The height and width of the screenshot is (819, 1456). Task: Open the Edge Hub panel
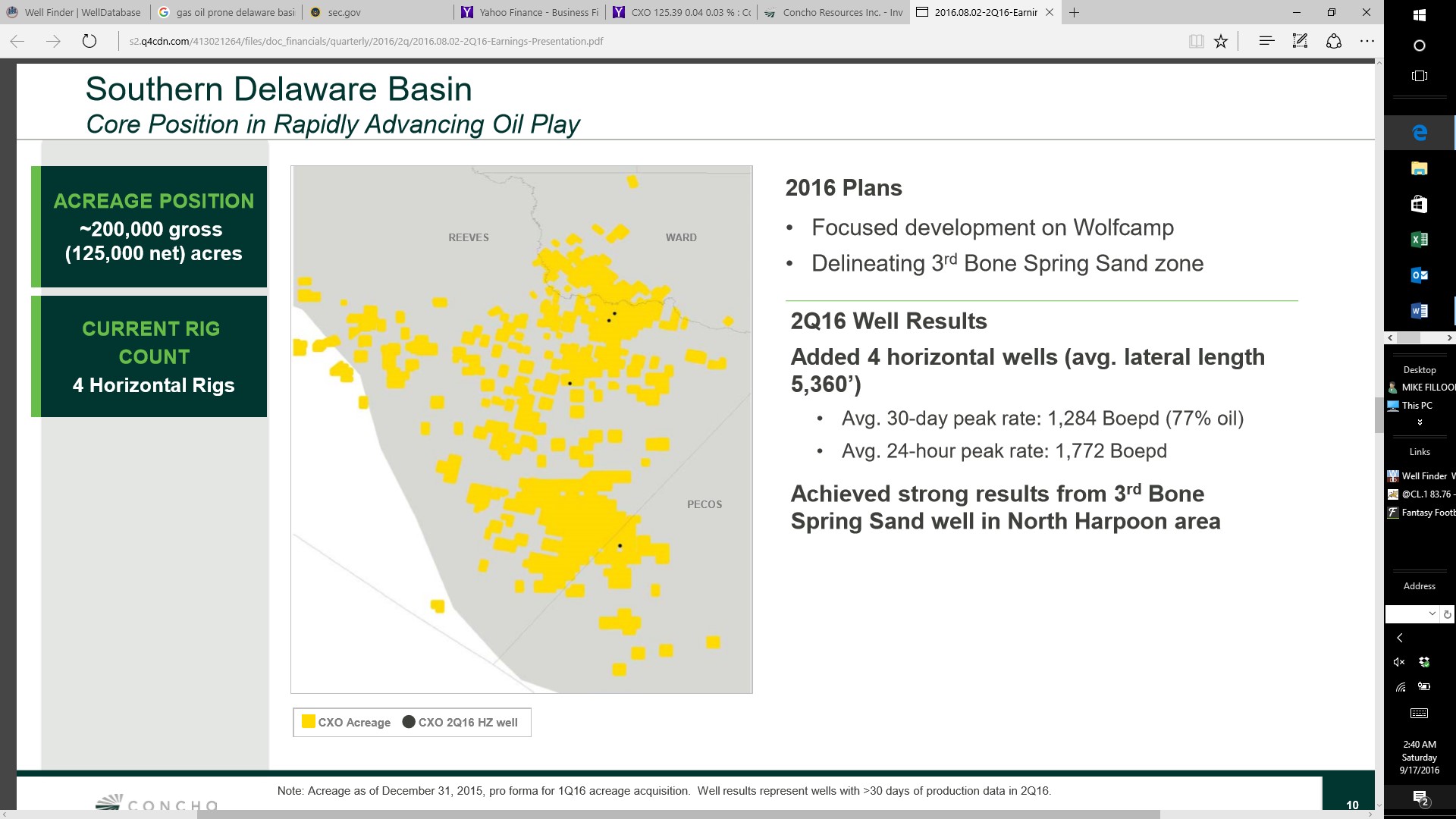pos(1266,41)
